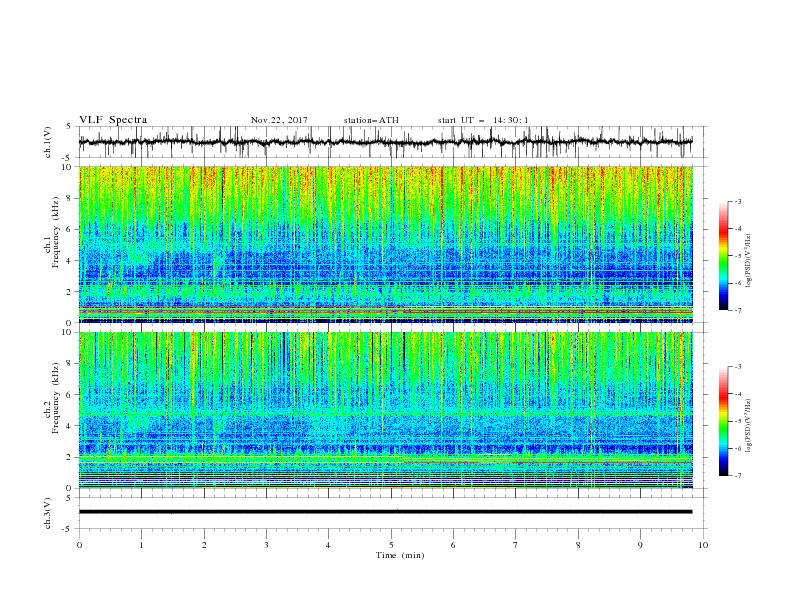Click the ch.2 spectrogram plot
This screenshot has height=612, width=792.
point(385,410)
